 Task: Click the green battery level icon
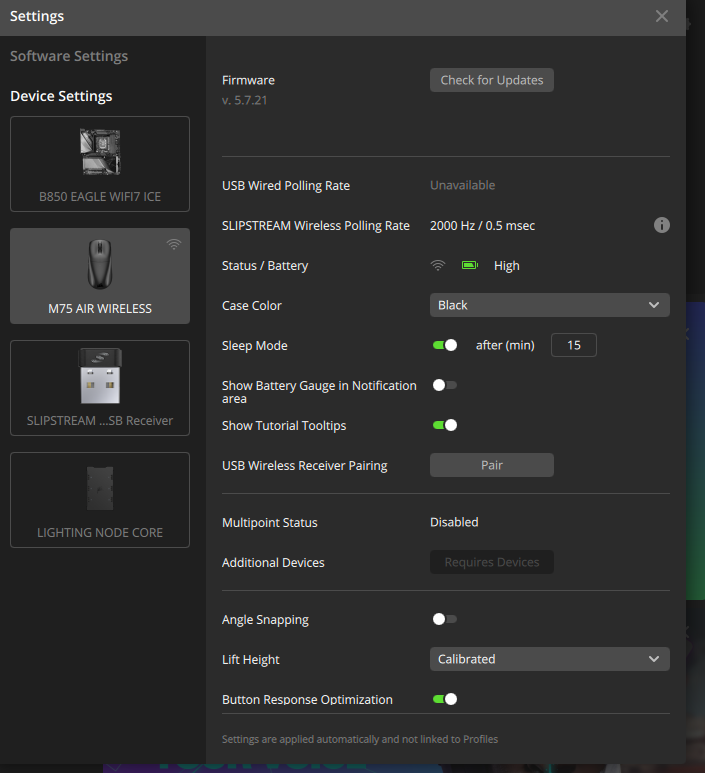[x=470, y=265]
